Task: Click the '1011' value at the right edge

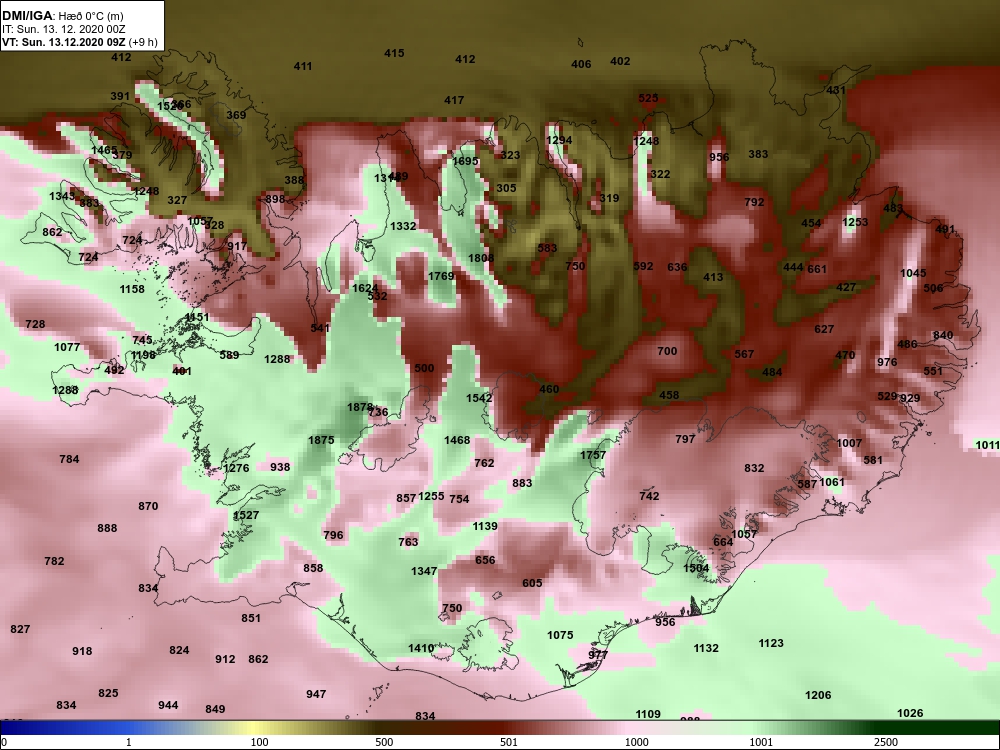Action: coord(987,445)
